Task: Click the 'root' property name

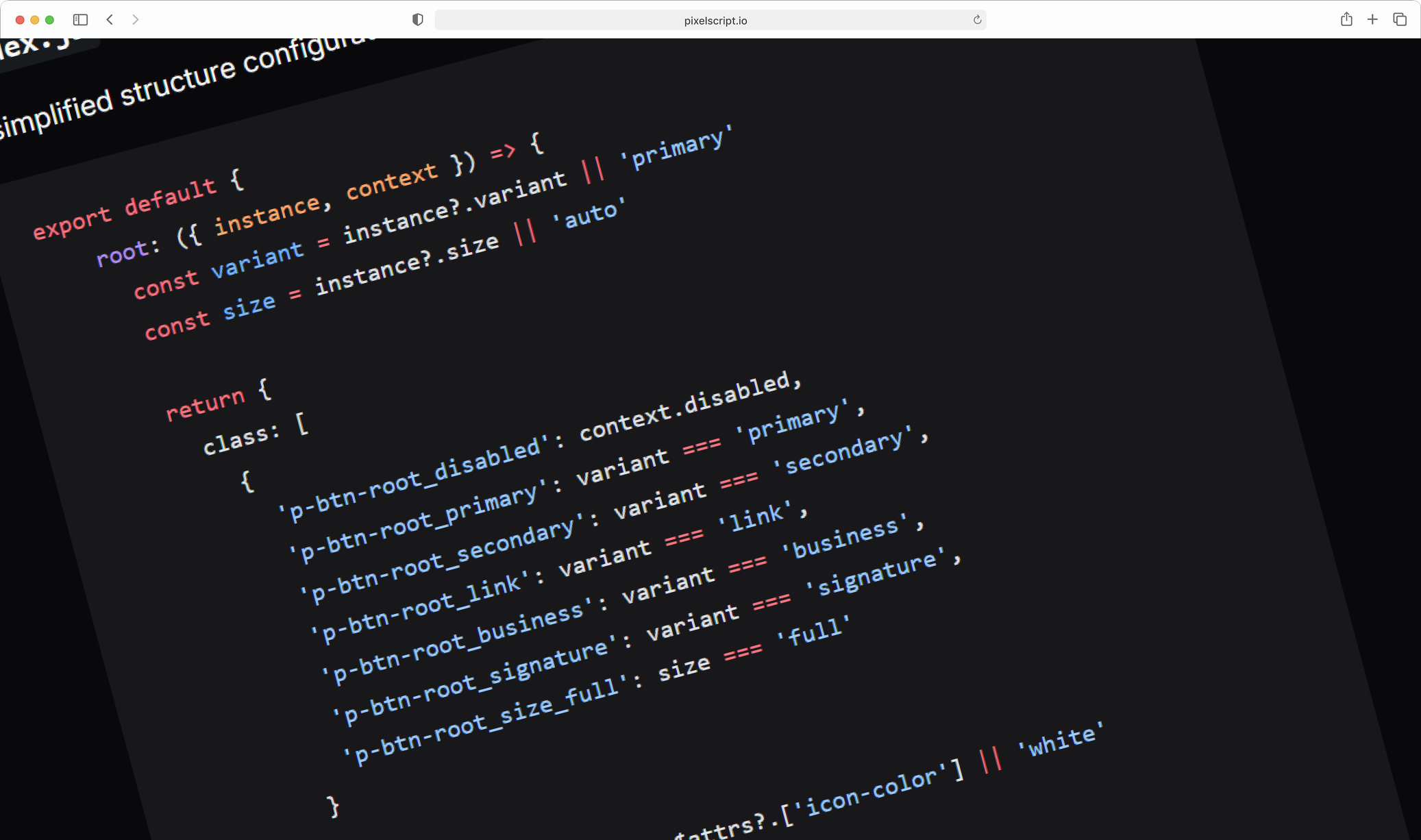Action: (x=123, y=254)
